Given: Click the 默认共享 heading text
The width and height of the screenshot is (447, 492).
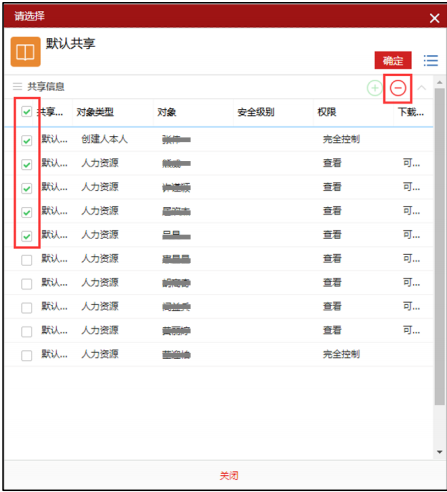Looking at the screenshot, I should (x=71, y=44).
